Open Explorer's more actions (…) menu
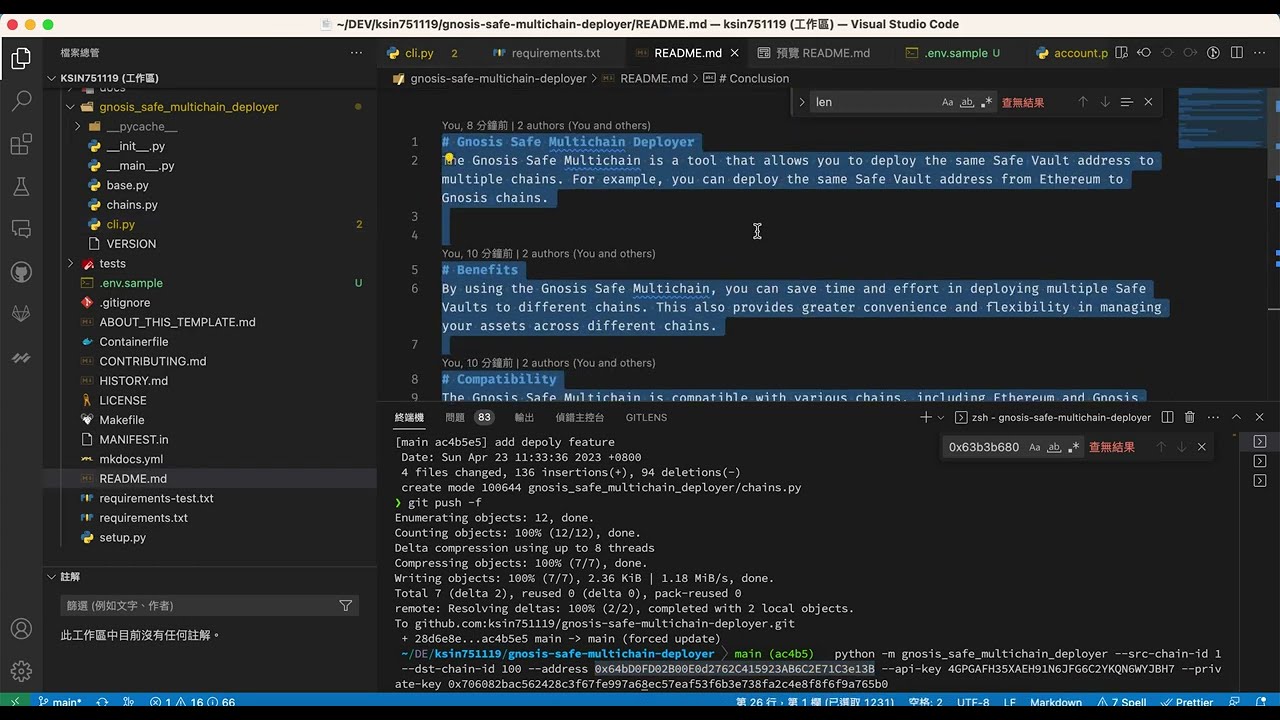 (x=356, y=53)
